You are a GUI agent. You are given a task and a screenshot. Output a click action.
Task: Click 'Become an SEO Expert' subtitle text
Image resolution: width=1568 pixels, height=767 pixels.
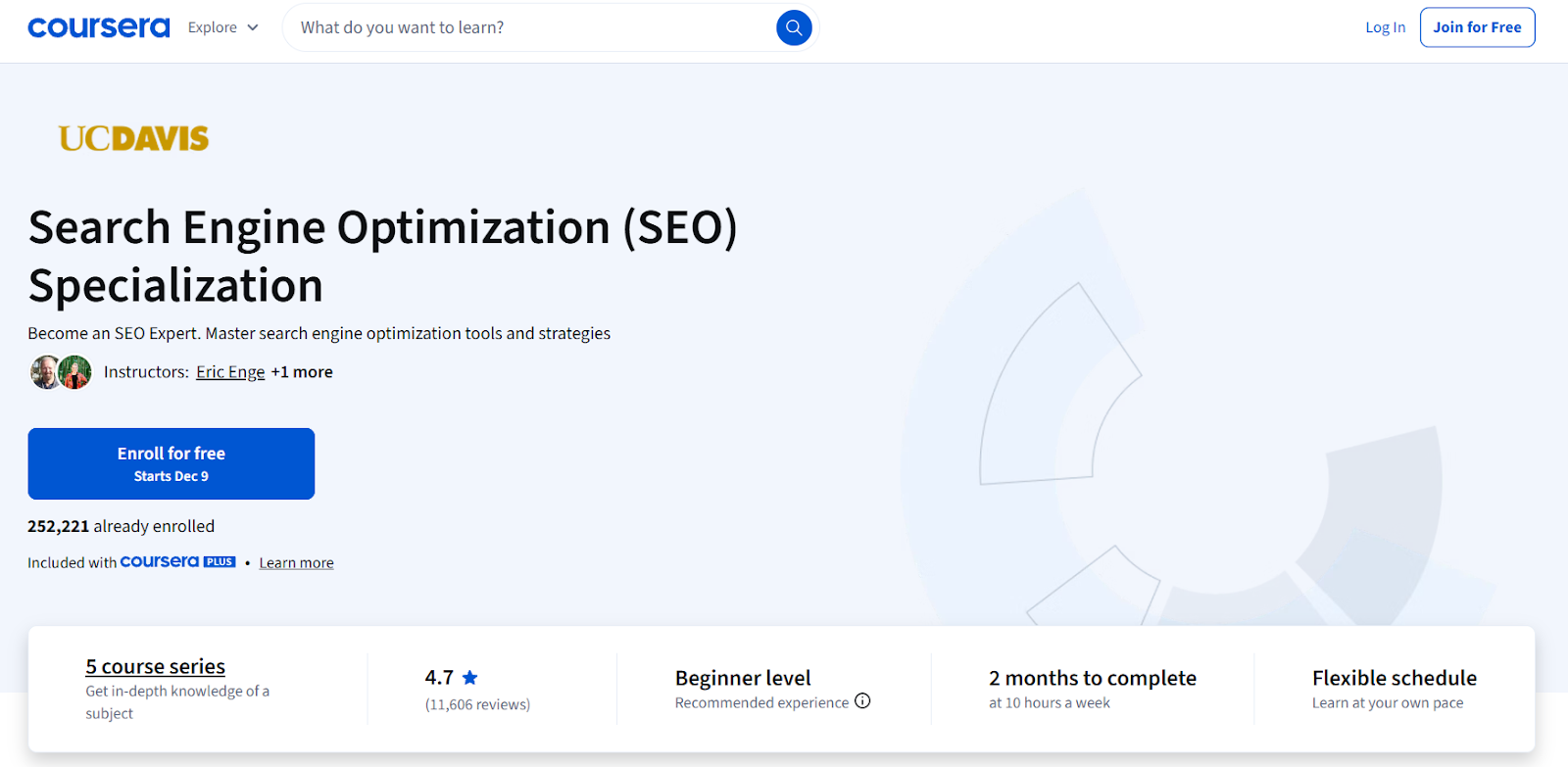coord(318,334)
